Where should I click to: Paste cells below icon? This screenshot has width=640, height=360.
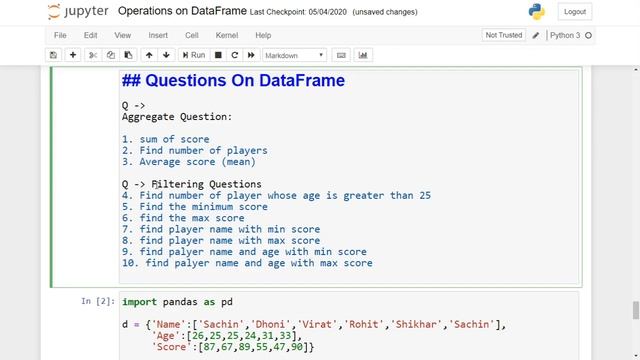point(128,55)
